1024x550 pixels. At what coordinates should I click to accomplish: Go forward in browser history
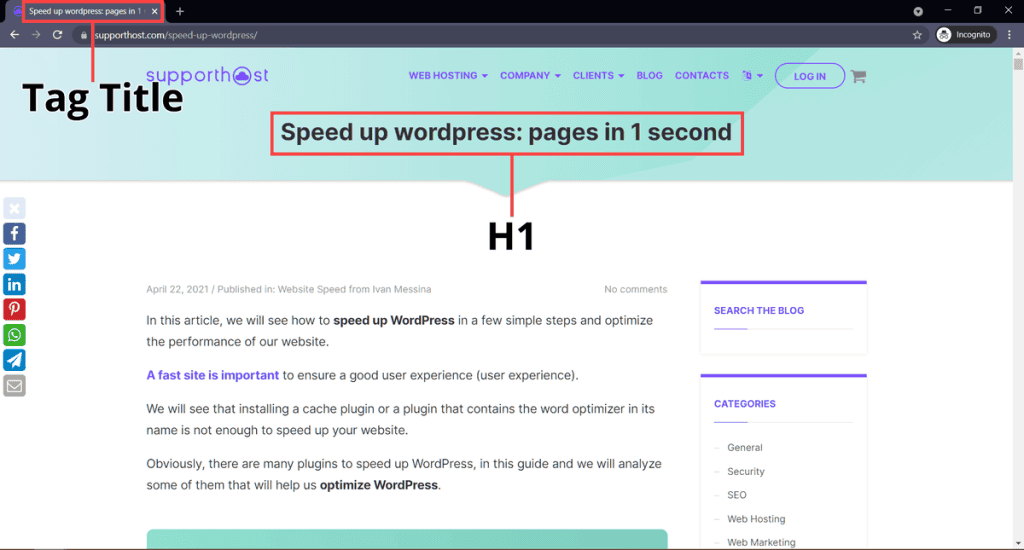coord(36,35)
